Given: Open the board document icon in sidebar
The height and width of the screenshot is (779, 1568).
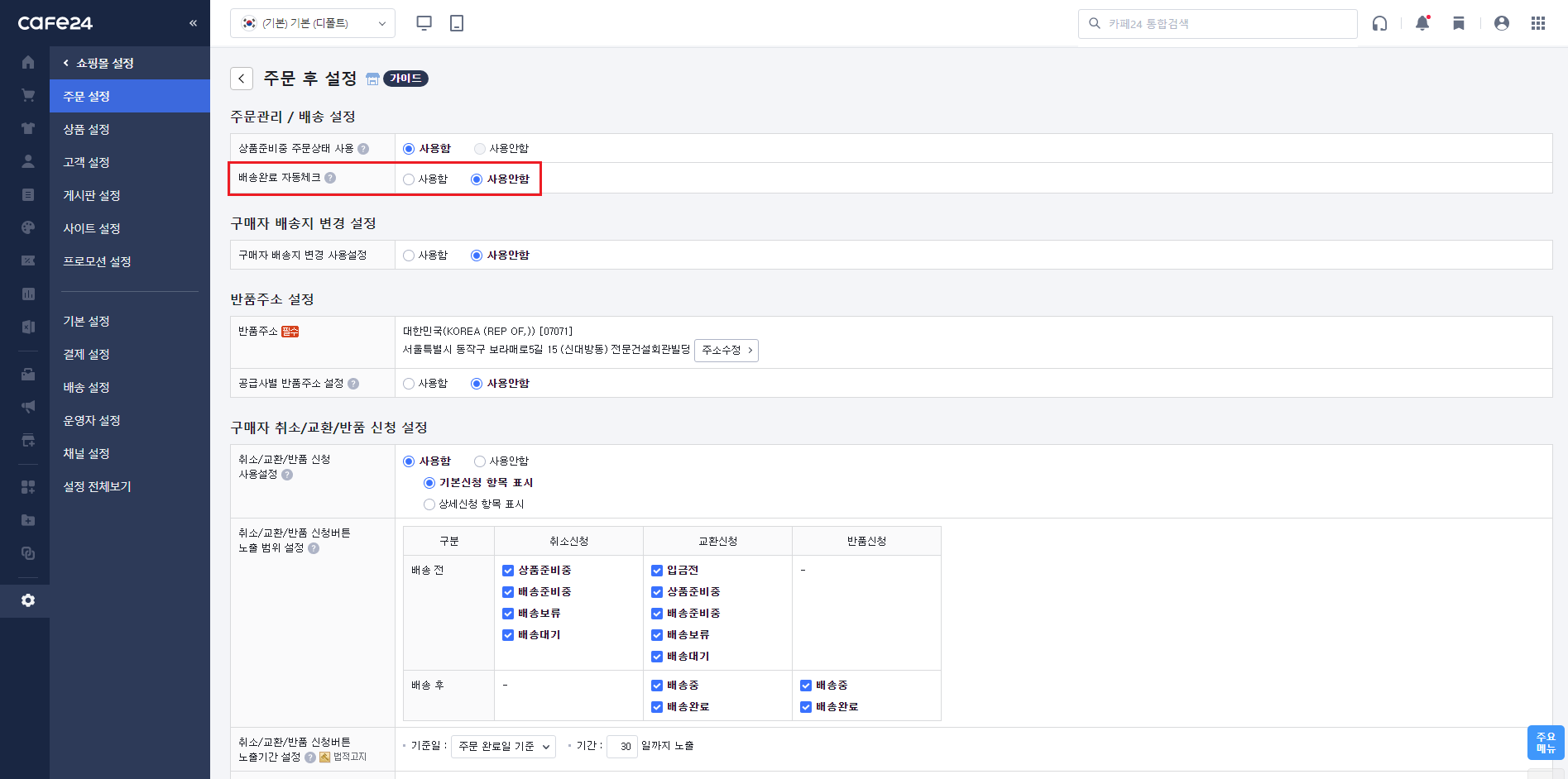Looking at the screenshot, I should 28,194.
